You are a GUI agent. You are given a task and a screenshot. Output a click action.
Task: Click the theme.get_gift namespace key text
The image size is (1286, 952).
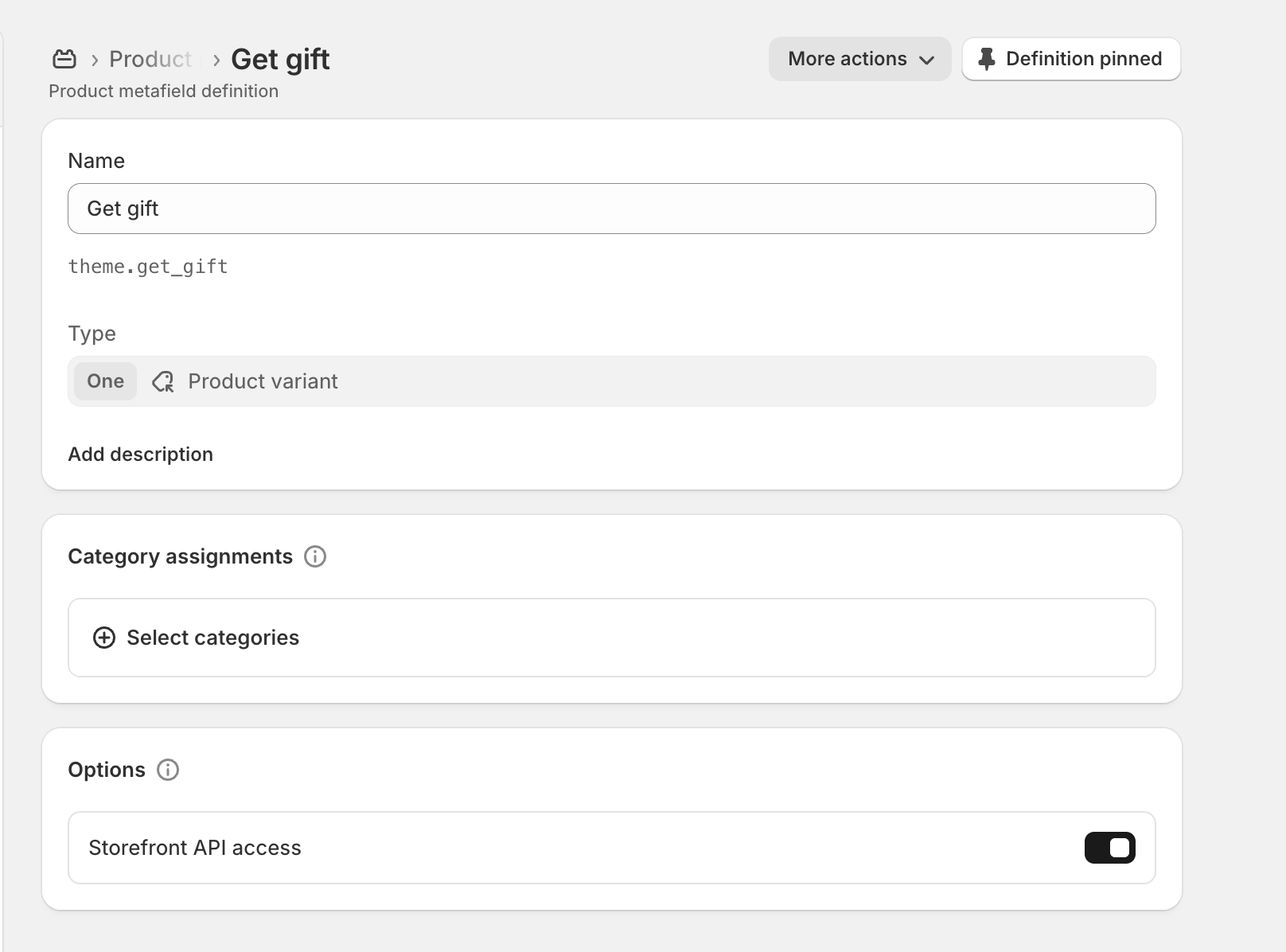[x=148, y=267]
